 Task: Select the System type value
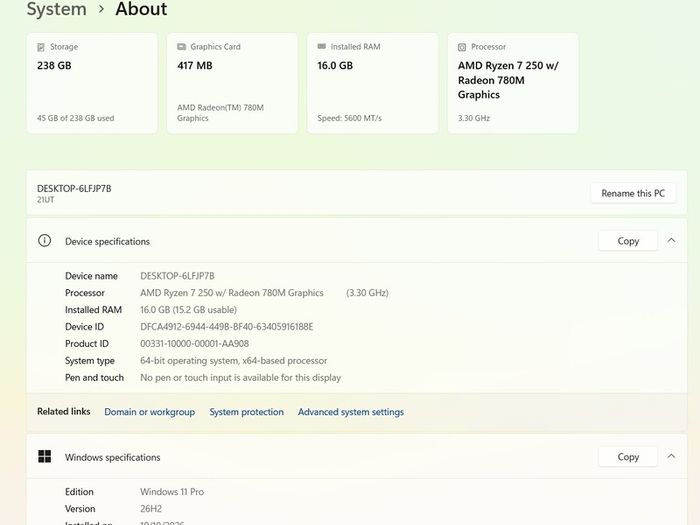(x=233, y=361)
